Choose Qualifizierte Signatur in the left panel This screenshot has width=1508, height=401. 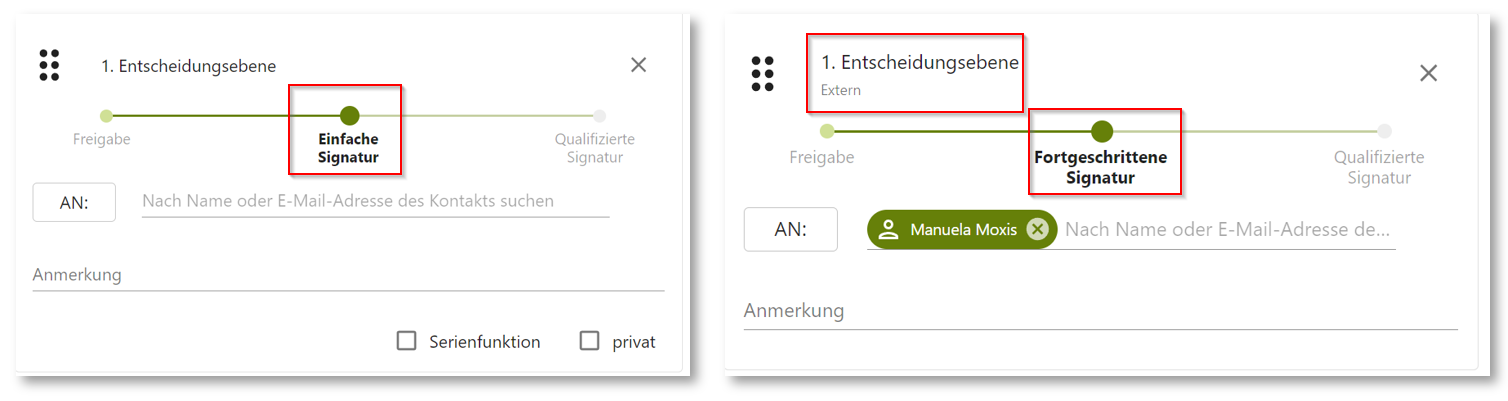click(x=599, y=116)
